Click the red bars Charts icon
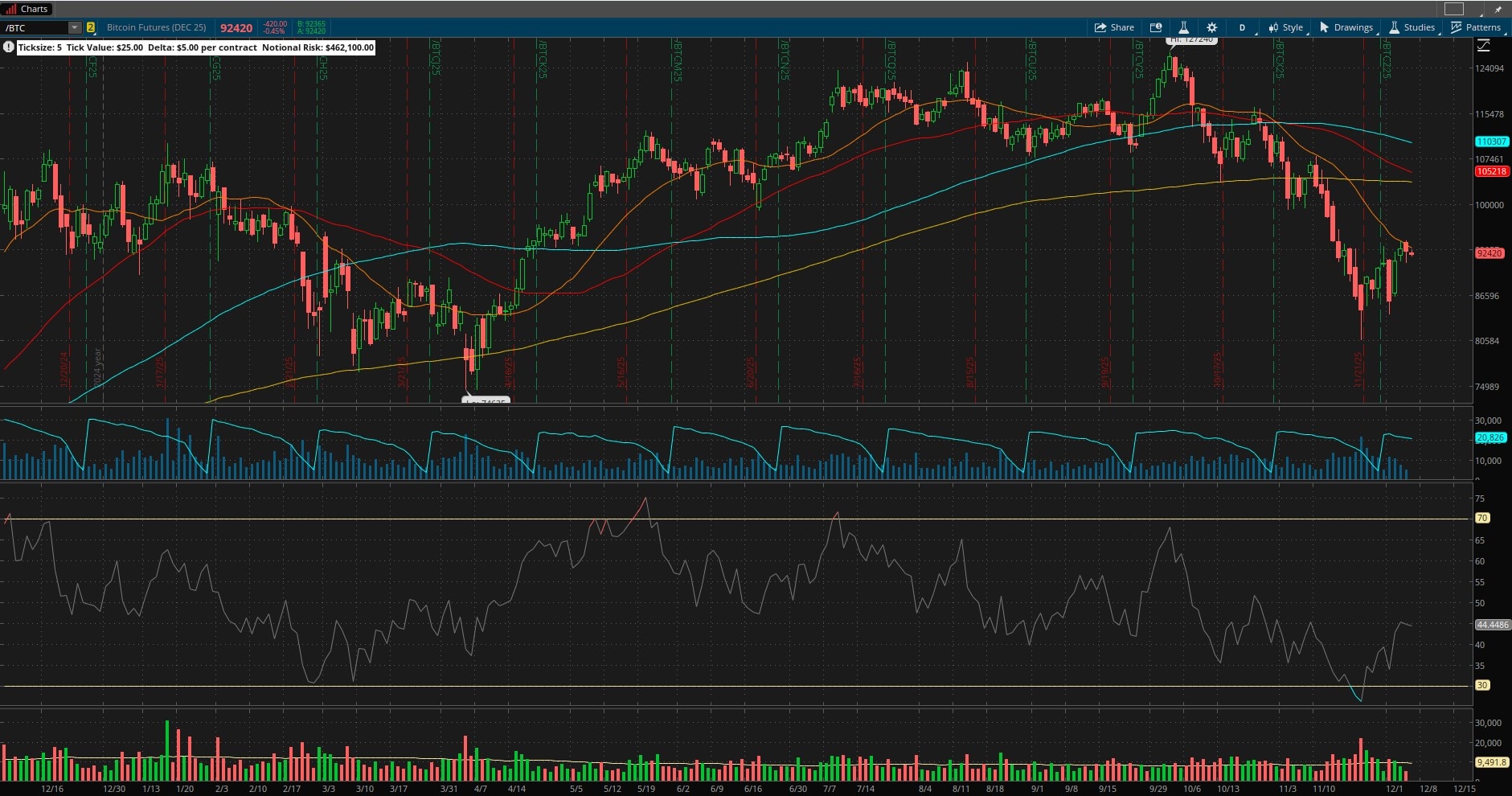 10,9
